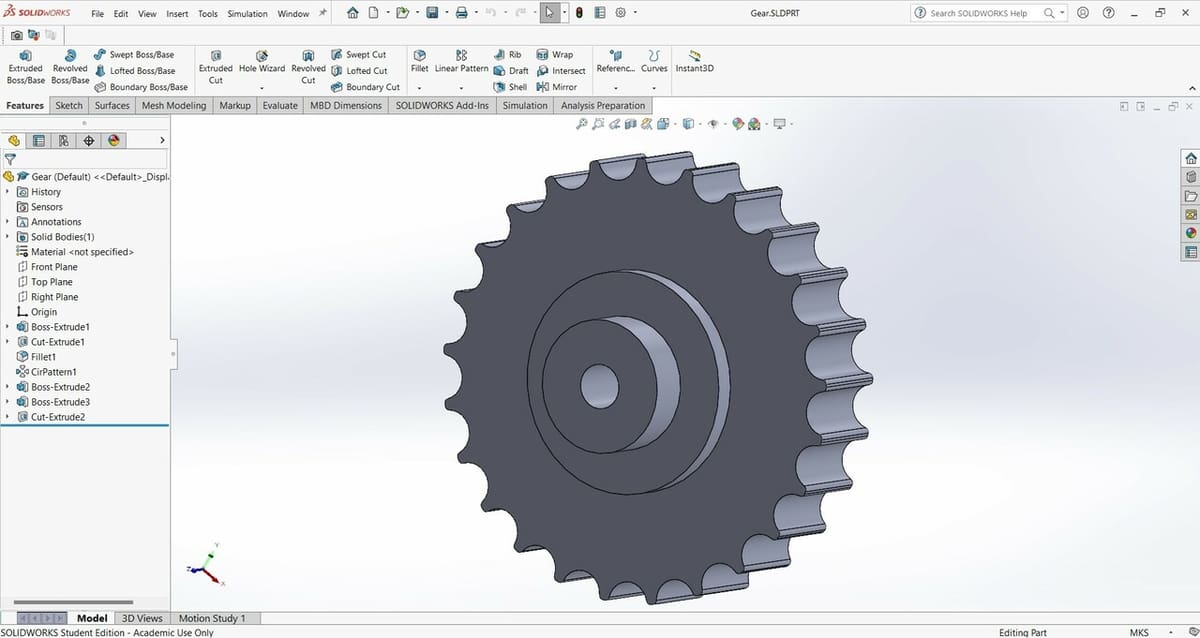This screenshot has height=638, width=1200.
Task: Apply the Fillet tool
Action: point(420,62)
